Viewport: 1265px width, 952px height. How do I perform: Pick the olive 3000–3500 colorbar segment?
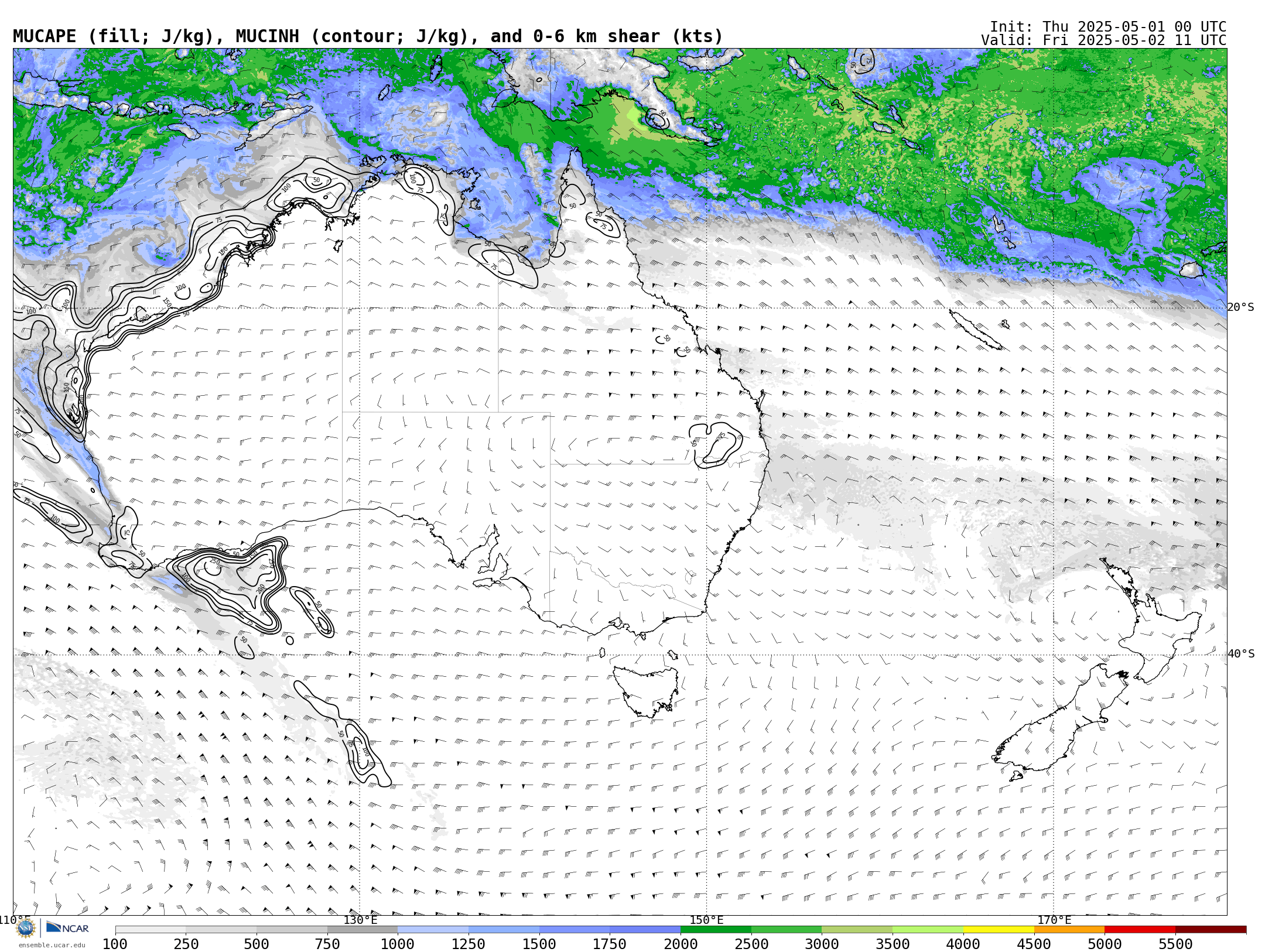857,930
